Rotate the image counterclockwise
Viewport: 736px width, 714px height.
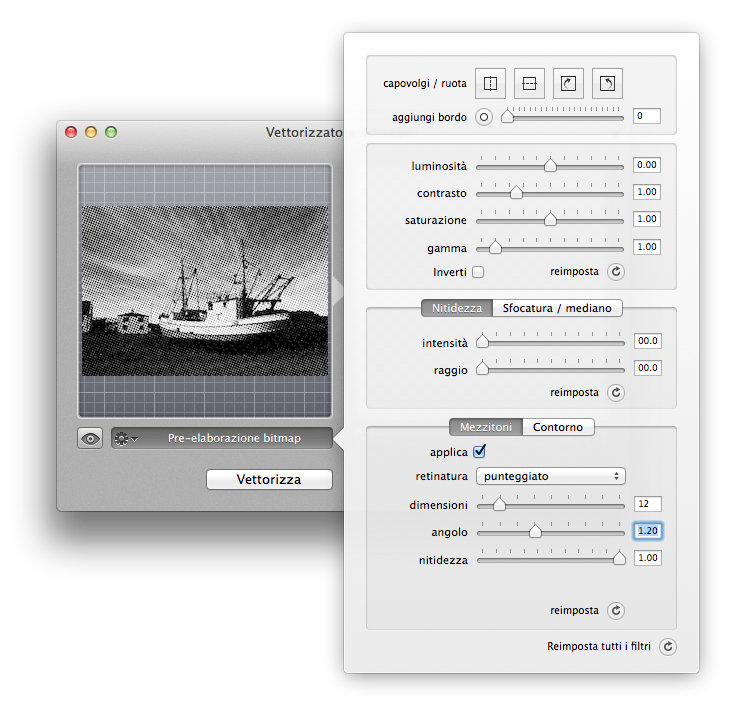606,82
